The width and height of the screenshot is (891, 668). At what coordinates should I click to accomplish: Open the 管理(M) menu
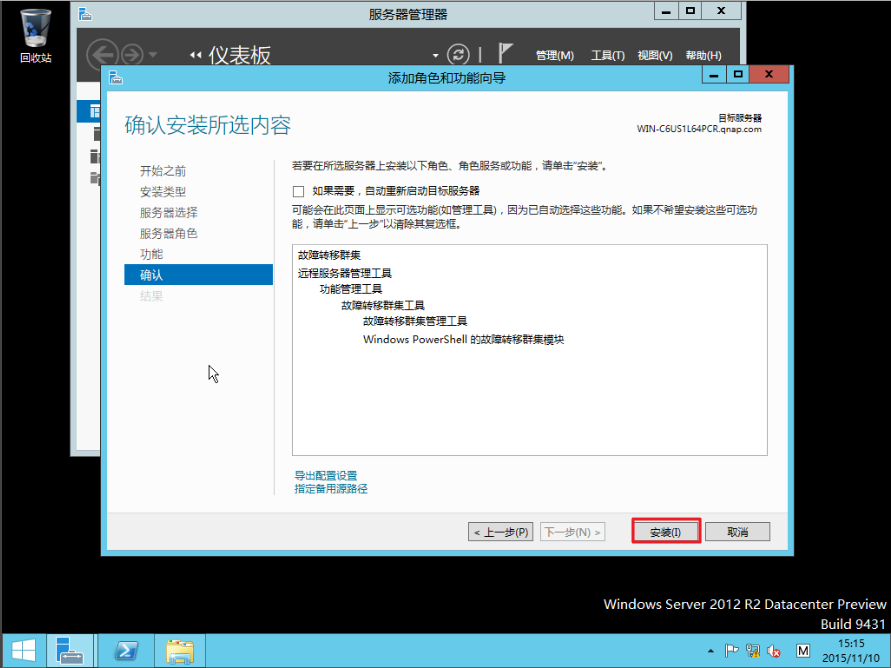(555, 56)
